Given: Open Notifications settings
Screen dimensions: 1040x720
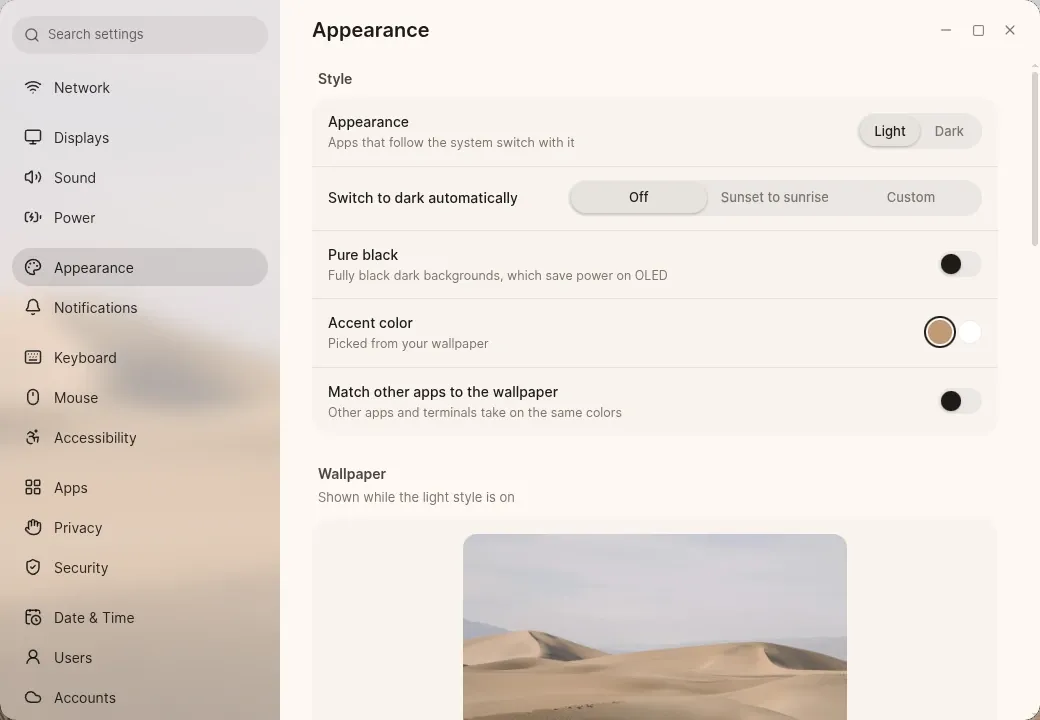Looking at the screenshot, I should pos(140,307).
